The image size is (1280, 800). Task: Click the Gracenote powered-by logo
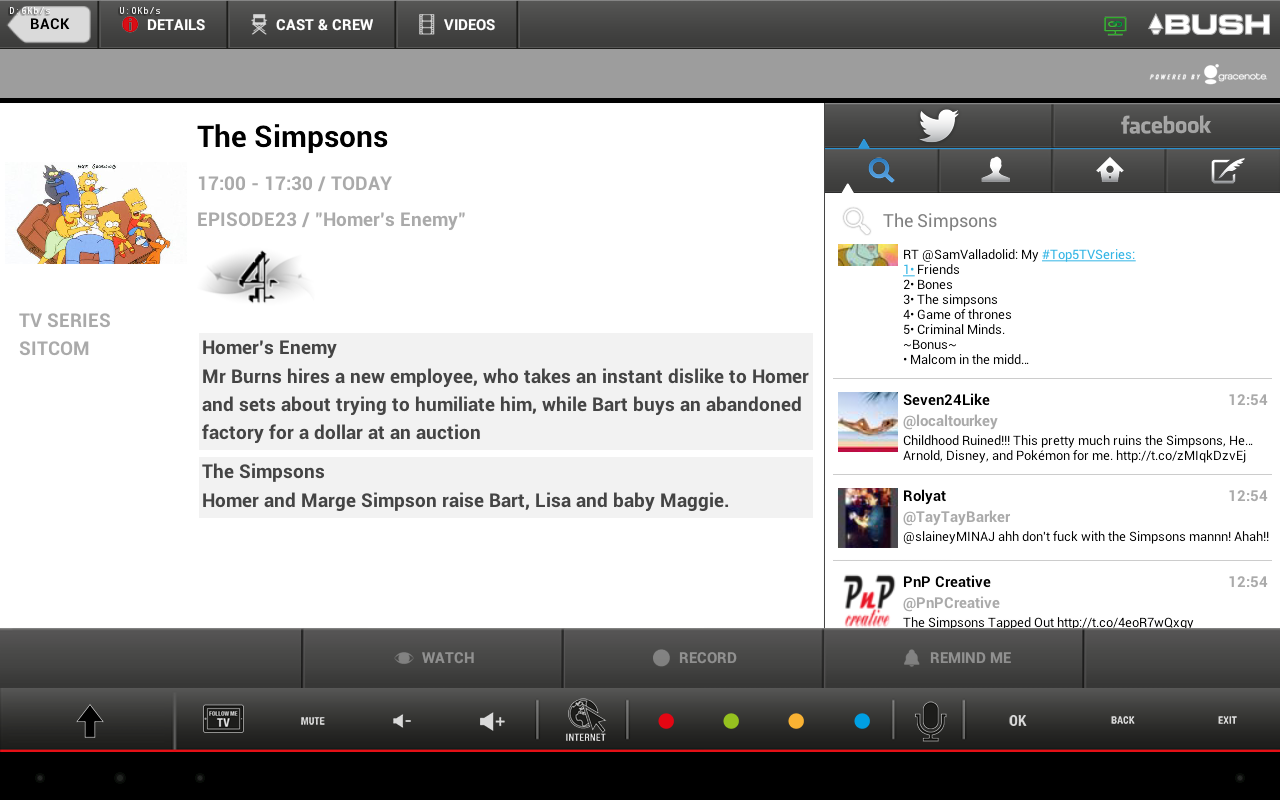pyautogui.click(x=1208, y=75)
